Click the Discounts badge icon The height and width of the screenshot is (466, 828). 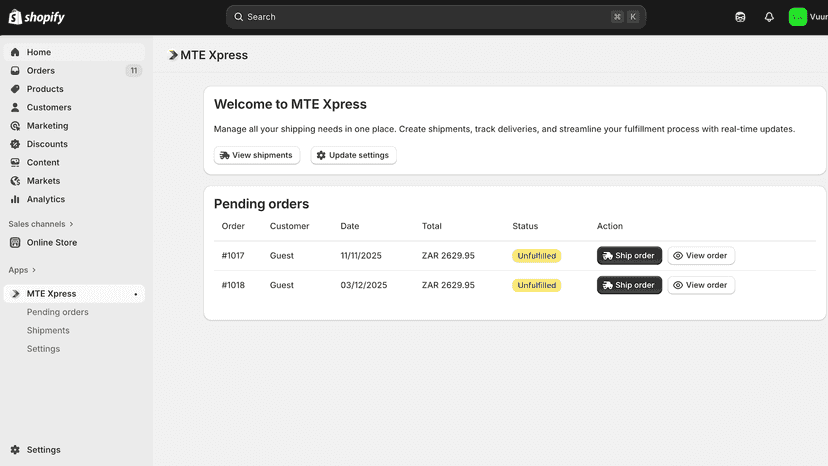pos(15,144)
